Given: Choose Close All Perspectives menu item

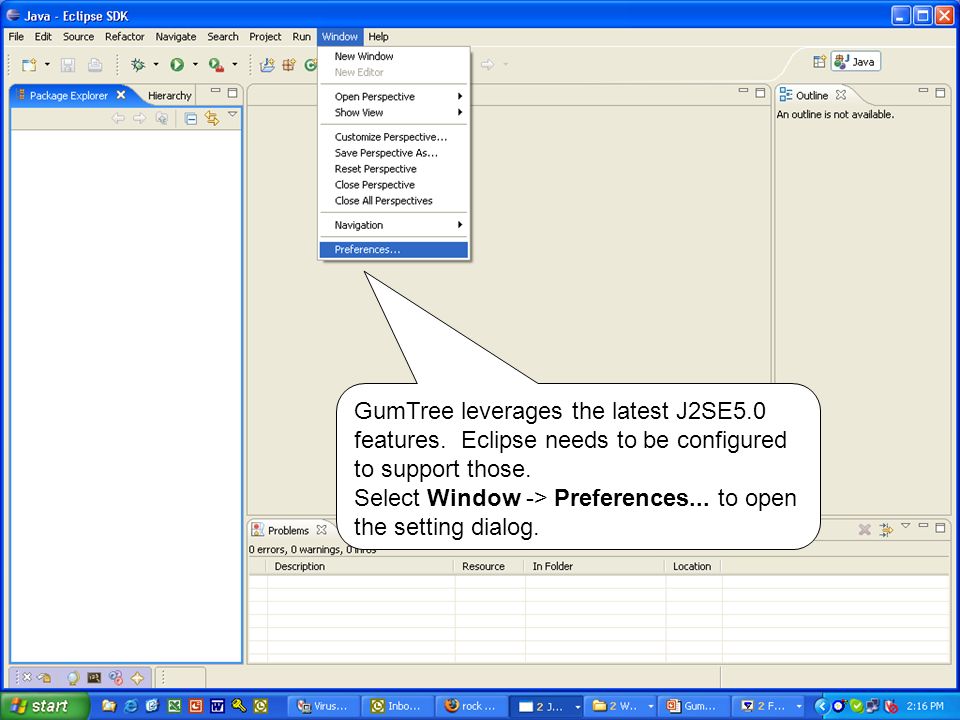Looking at the screenshot, I should [394, 201].
